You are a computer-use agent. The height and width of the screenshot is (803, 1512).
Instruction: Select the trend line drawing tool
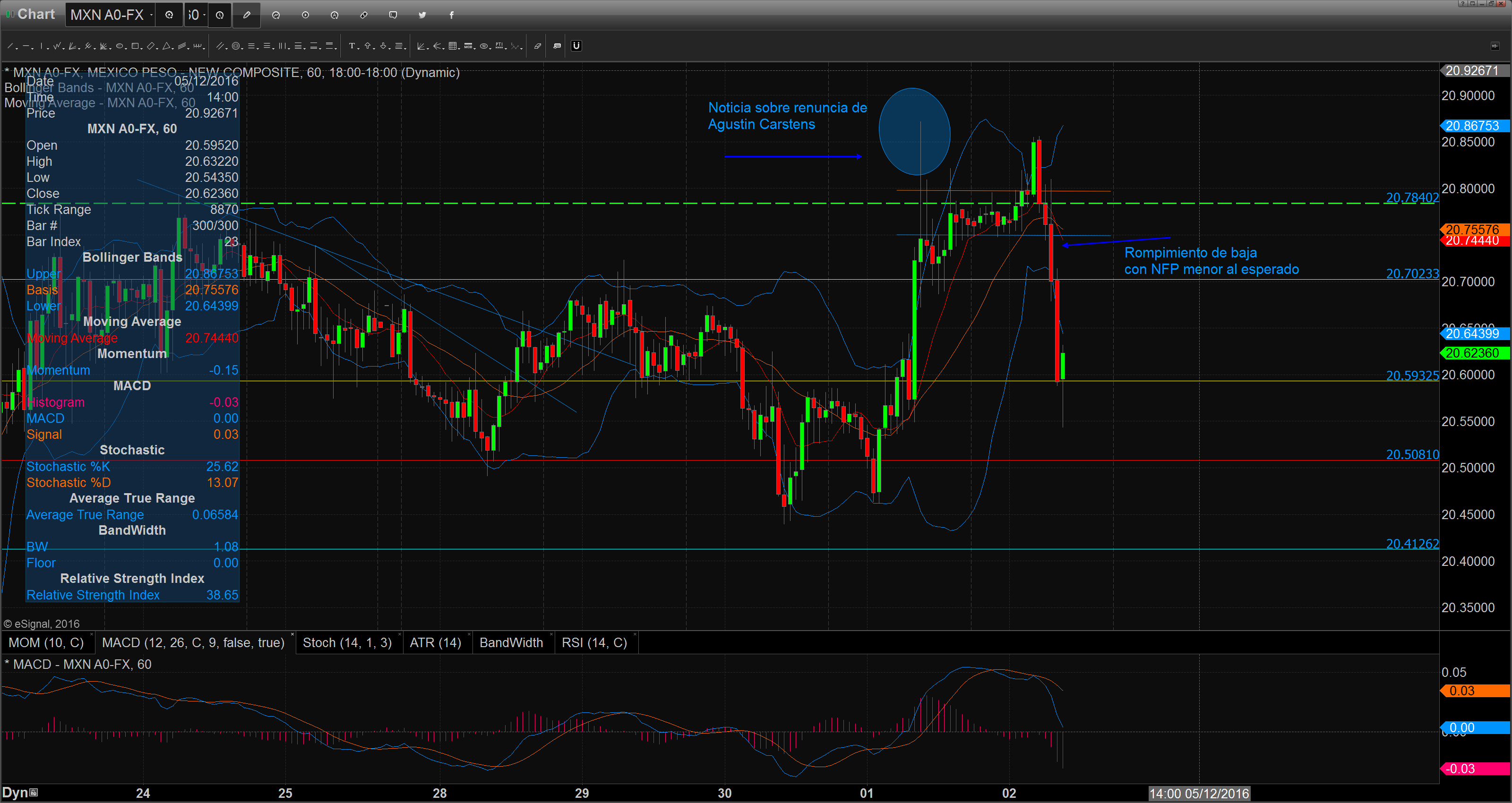point(10,46)
